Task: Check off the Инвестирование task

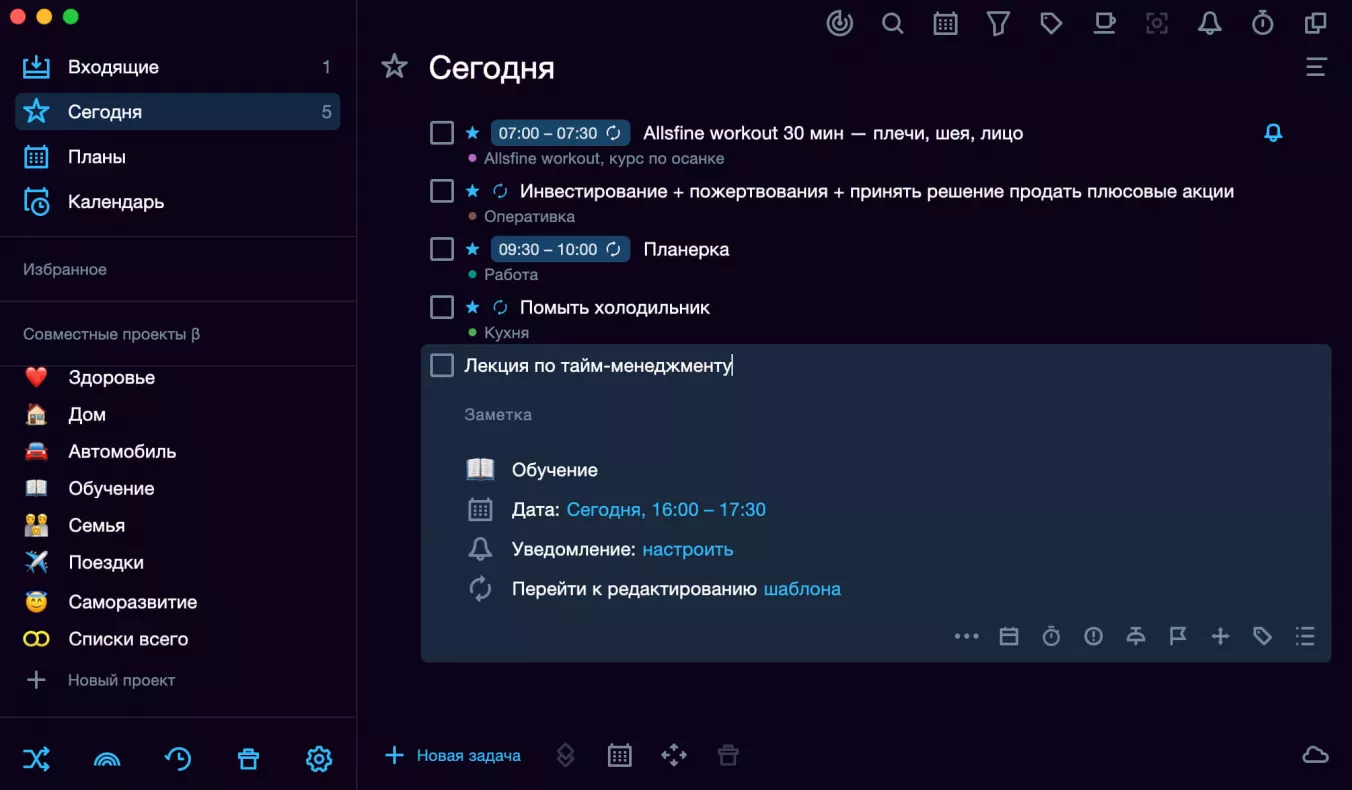Action: (442, 191)
